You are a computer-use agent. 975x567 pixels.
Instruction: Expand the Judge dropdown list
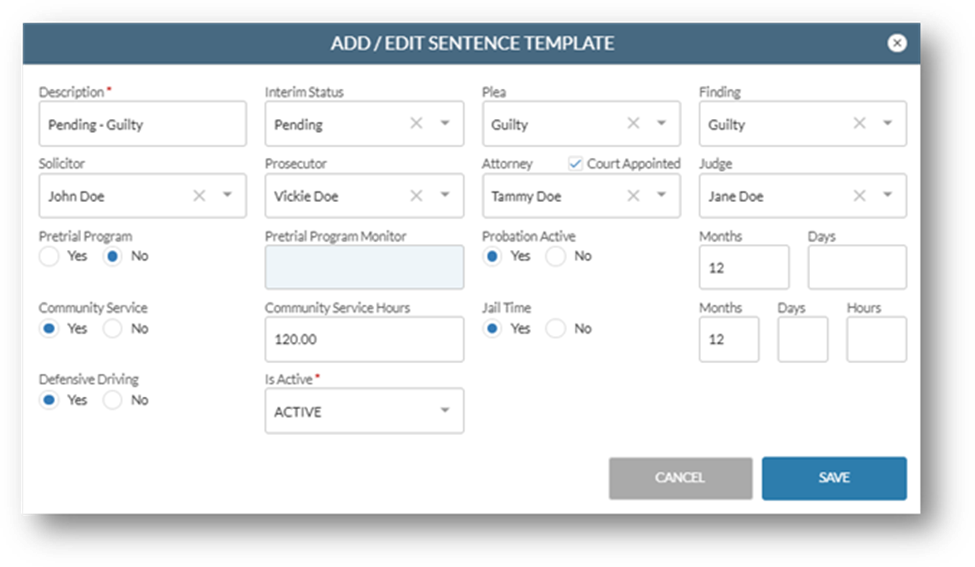[887, 195]
